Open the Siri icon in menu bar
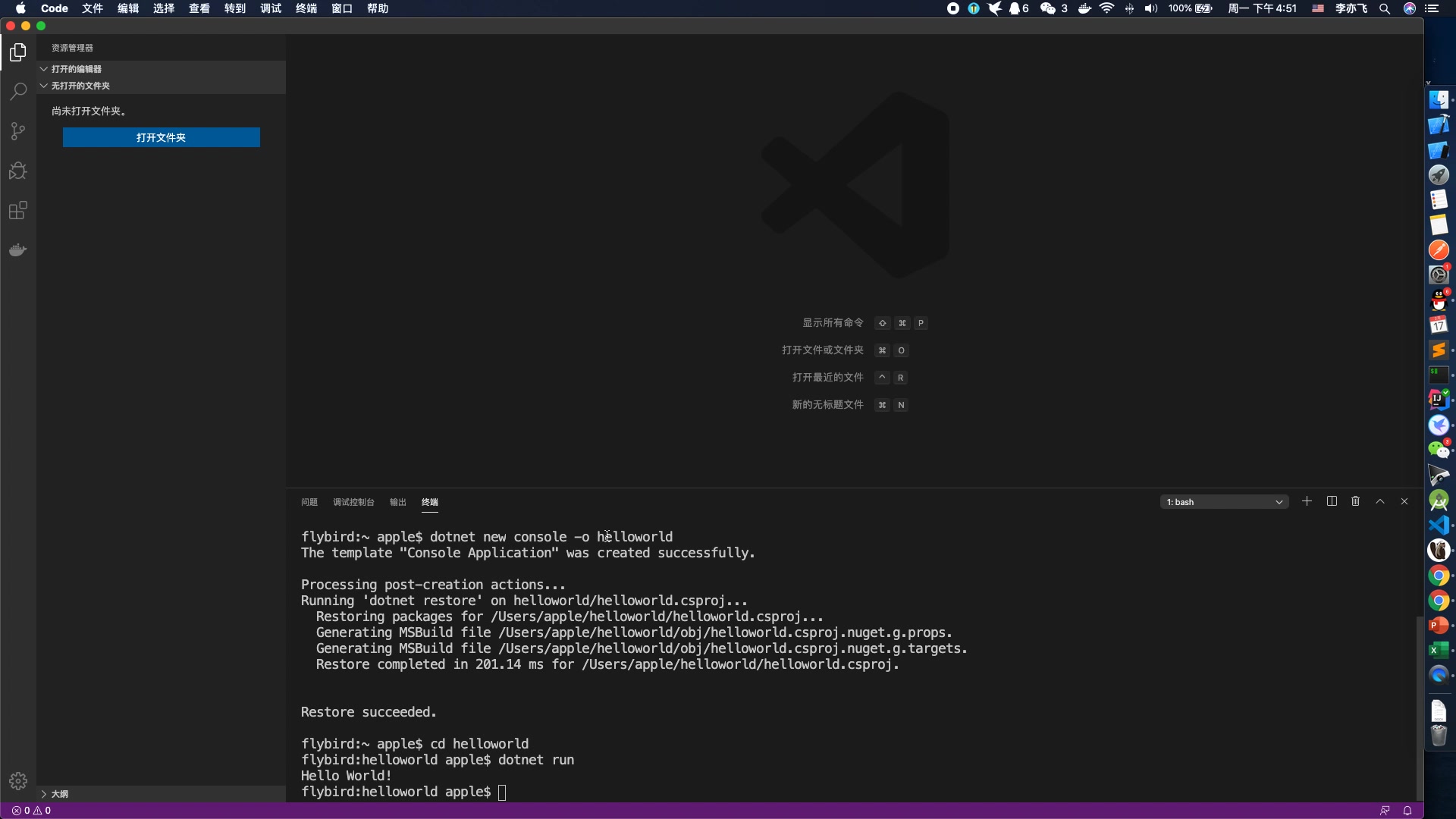This screenshot has width=1456, height=819. click(1410, 8)
